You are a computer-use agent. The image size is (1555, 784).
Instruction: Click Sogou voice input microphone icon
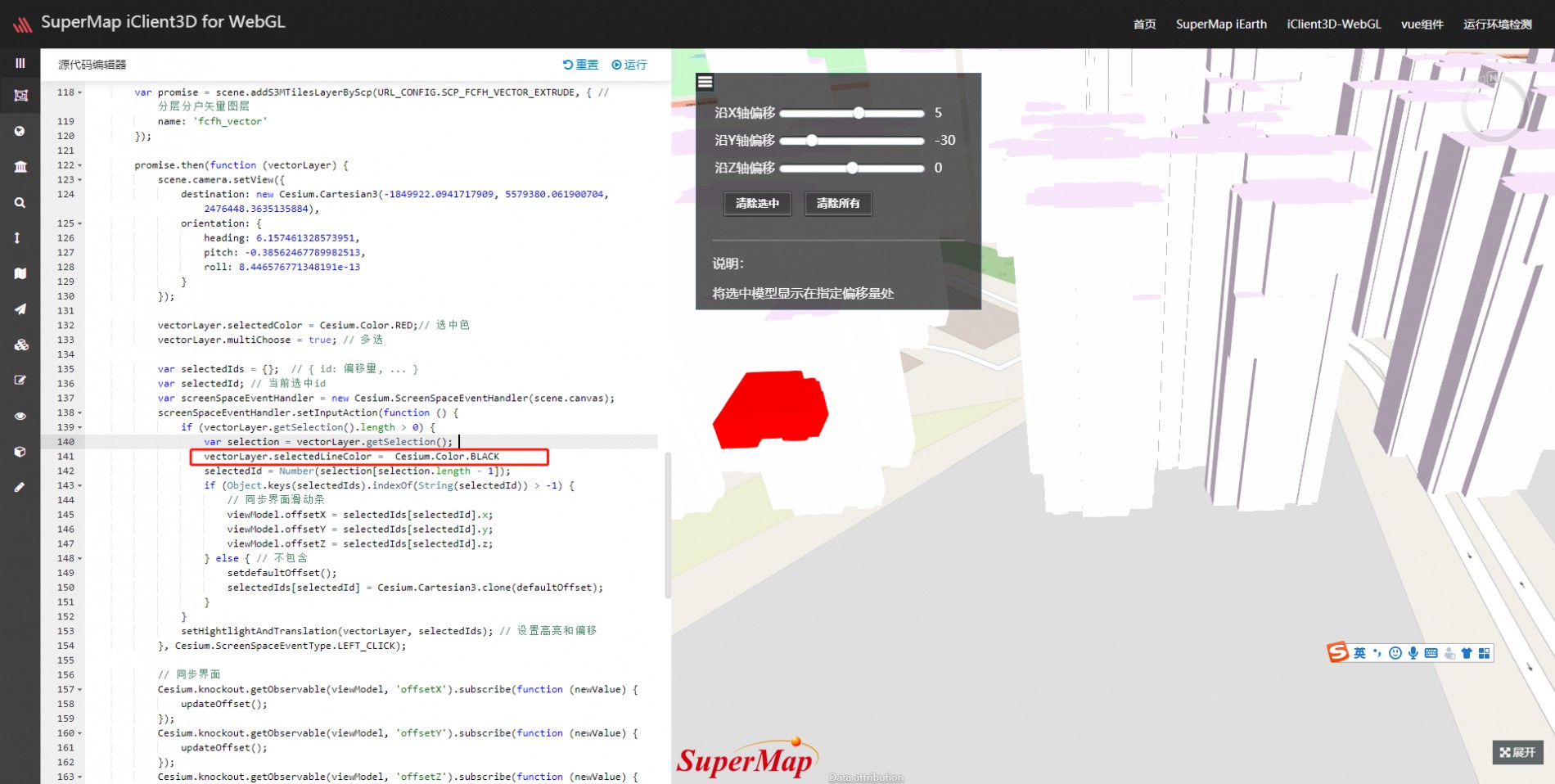click(1413, 653)
